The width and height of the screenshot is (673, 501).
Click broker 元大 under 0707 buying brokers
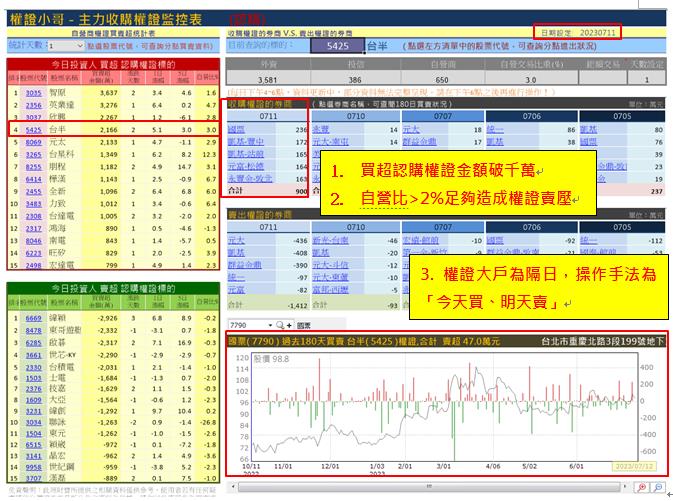411,129
